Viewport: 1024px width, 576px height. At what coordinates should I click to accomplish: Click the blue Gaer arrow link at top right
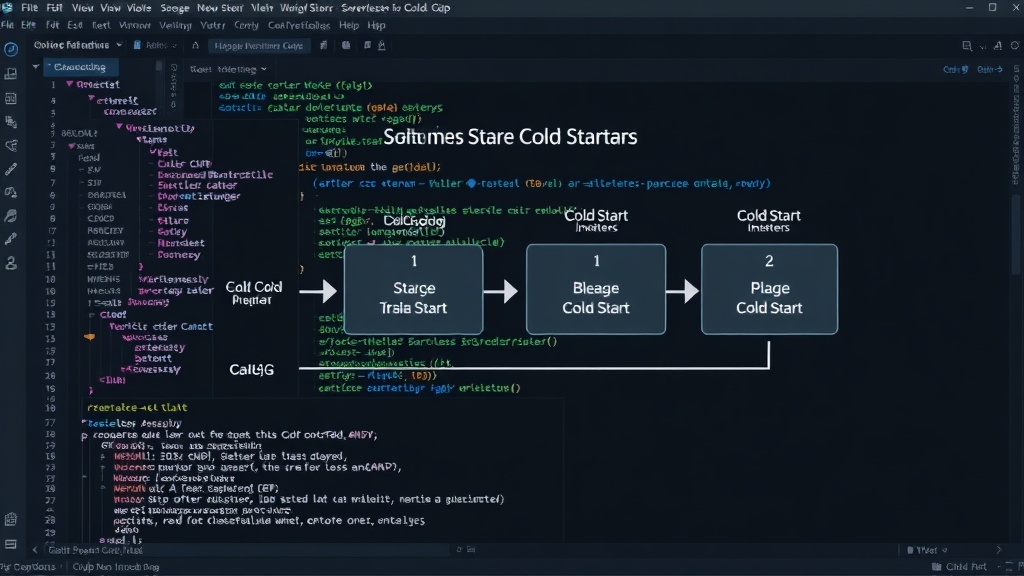(990, 69)
